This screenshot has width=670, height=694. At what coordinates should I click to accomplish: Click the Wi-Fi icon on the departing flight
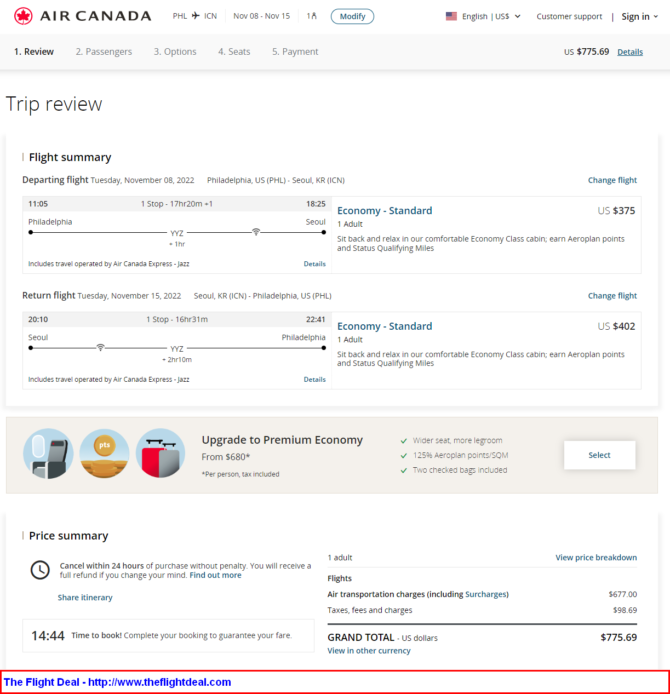point(256,231)
